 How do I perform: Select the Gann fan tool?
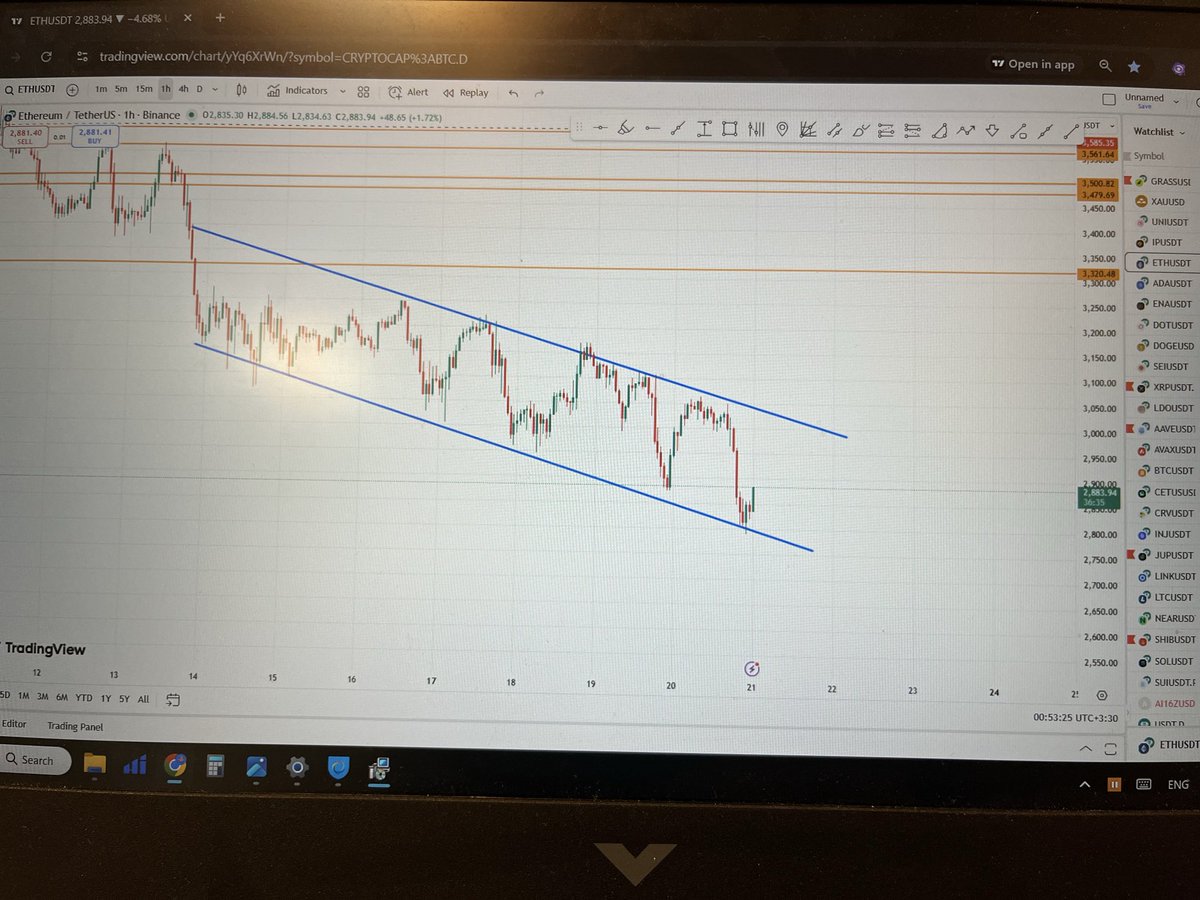pyautogui.click(x=808, y=129)
